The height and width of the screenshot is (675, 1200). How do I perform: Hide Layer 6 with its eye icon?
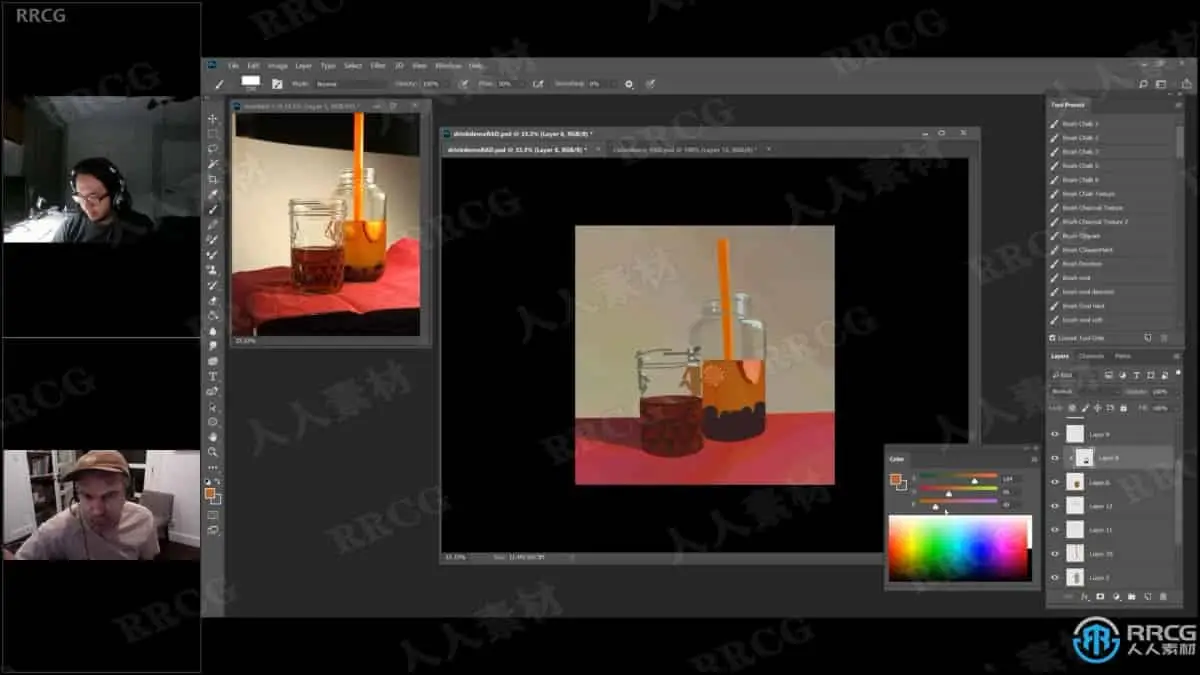(x=1055, y=482)
